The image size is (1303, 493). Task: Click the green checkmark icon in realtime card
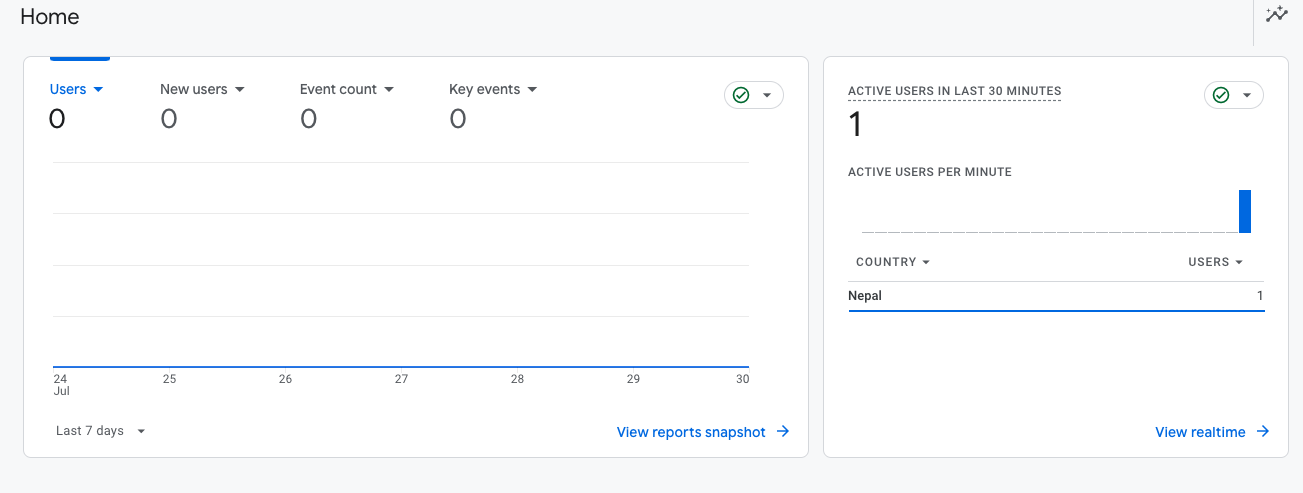(1221, 95)
